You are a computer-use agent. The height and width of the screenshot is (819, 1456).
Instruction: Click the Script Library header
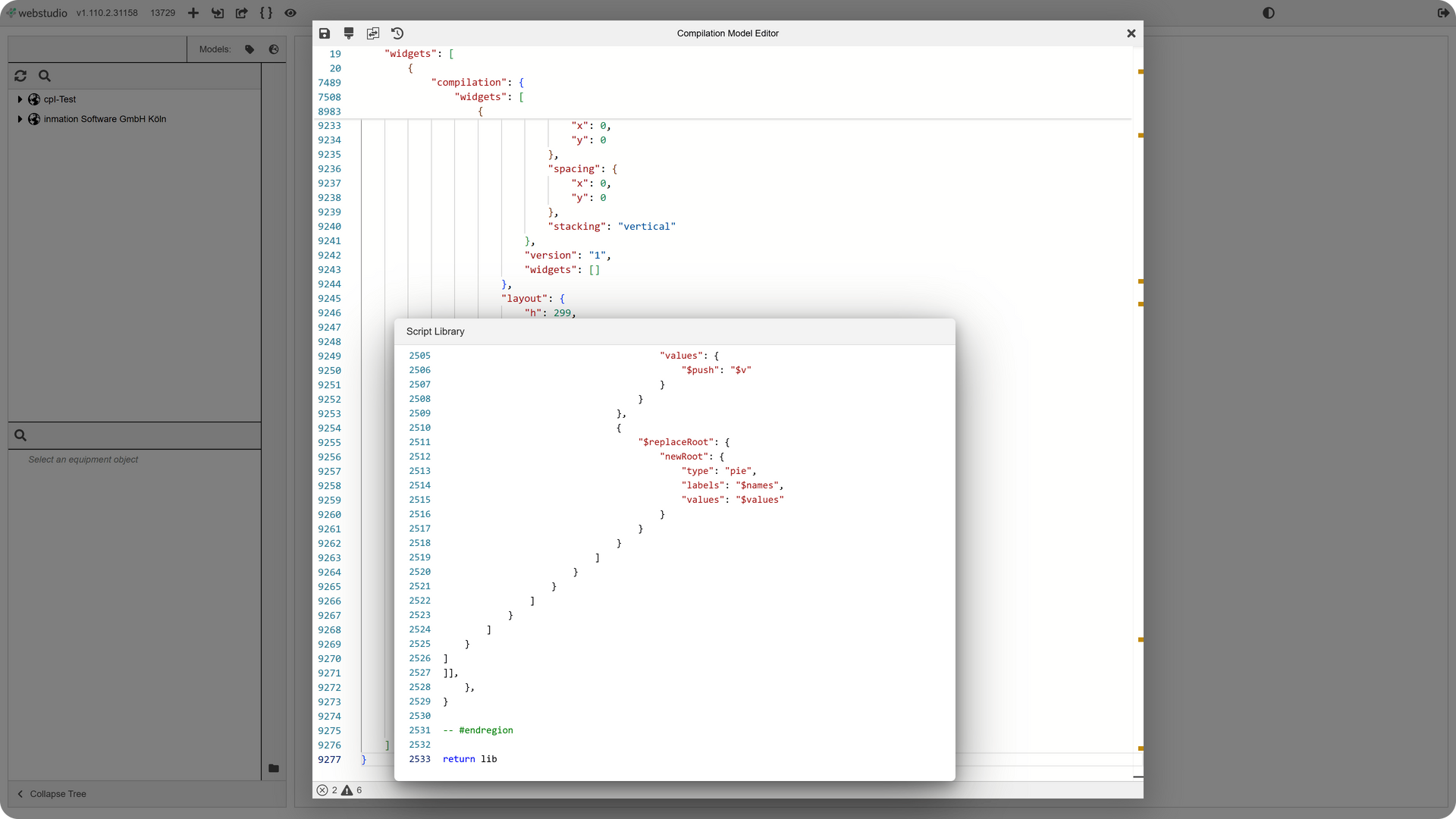[x=674, y=331]
